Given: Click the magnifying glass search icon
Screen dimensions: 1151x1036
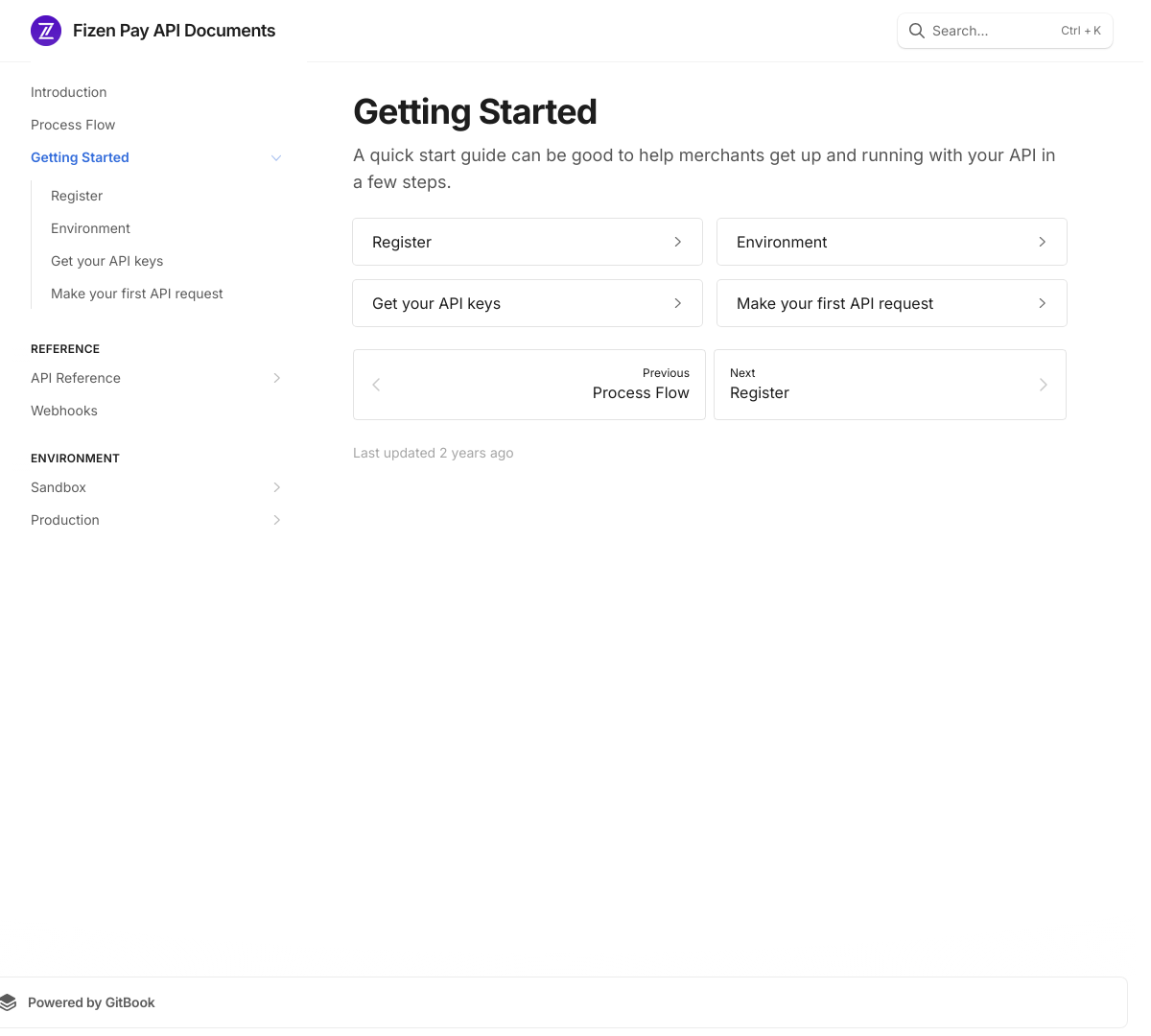Looking at the screenshot, I should [x=917, y=31].
